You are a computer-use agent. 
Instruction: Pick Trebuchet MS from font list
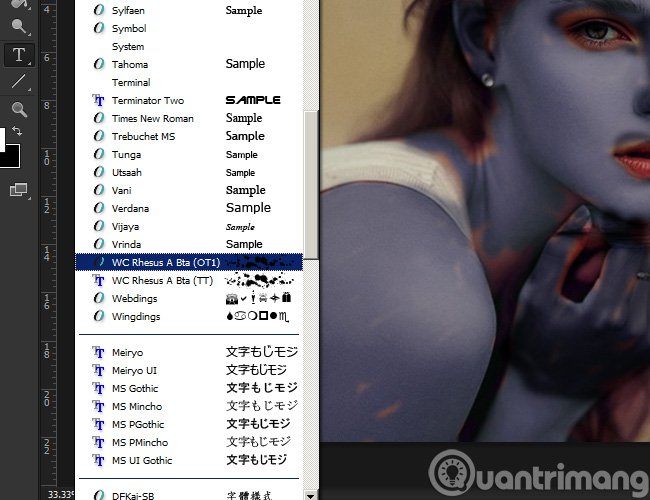click(189, 136)
